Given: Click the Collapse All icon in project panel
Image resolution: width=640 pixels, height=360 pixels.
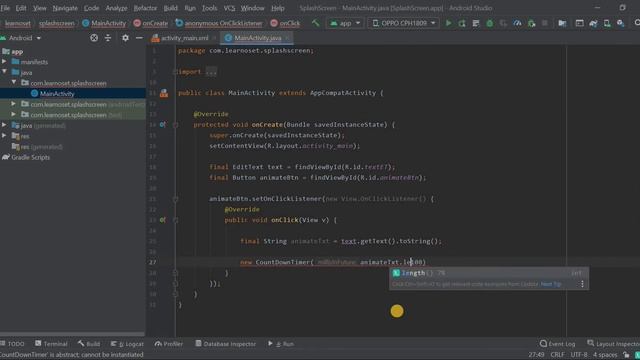Looking at the screenshot, I should pos(108,38).
